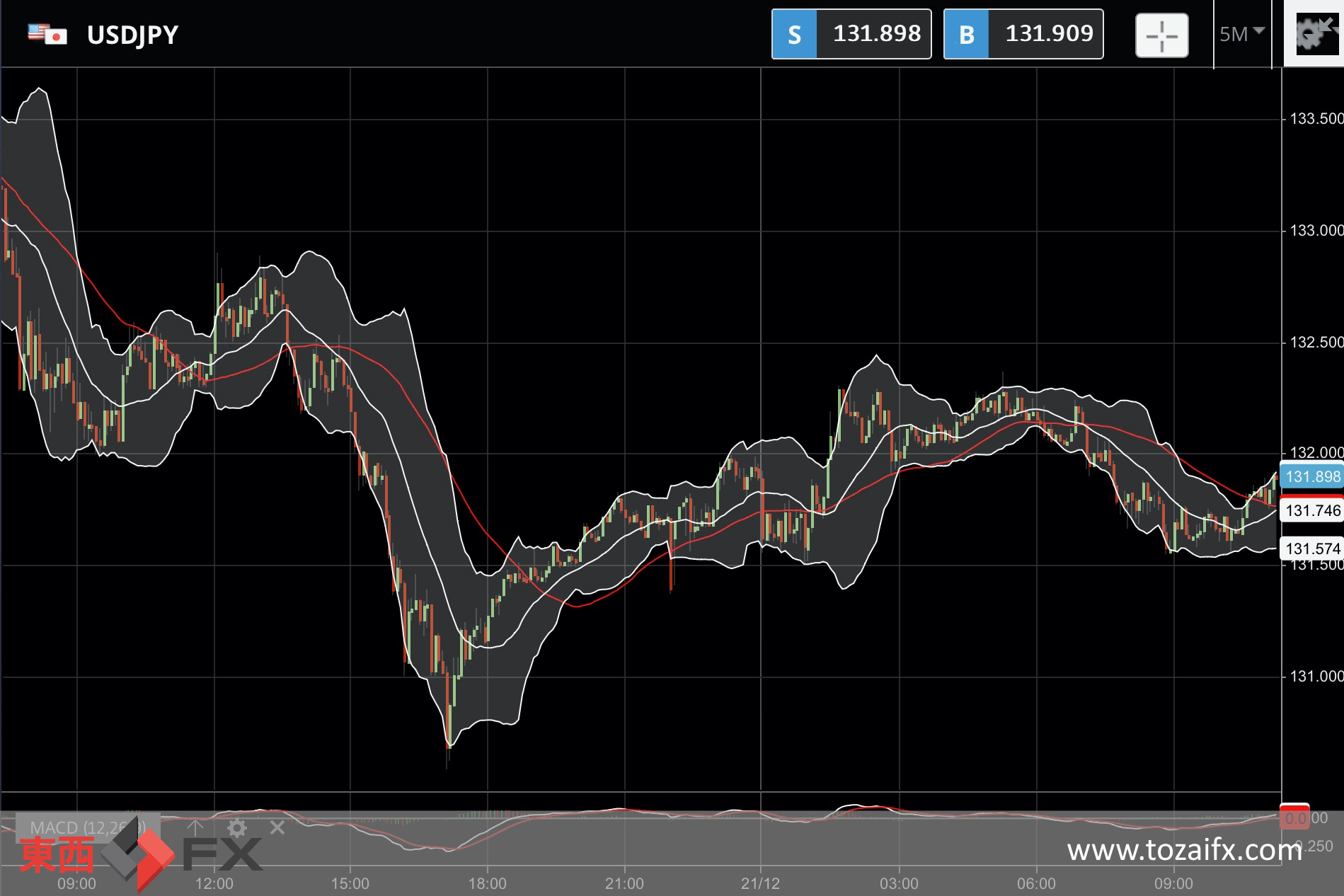1344x896 pixels.
Task: Open MACD indicator settings gear
Action: coord(237,827)
